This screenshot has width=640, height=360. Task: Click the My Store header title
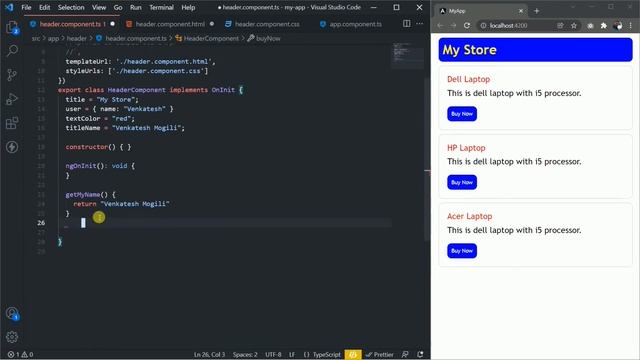click(469, 50)
